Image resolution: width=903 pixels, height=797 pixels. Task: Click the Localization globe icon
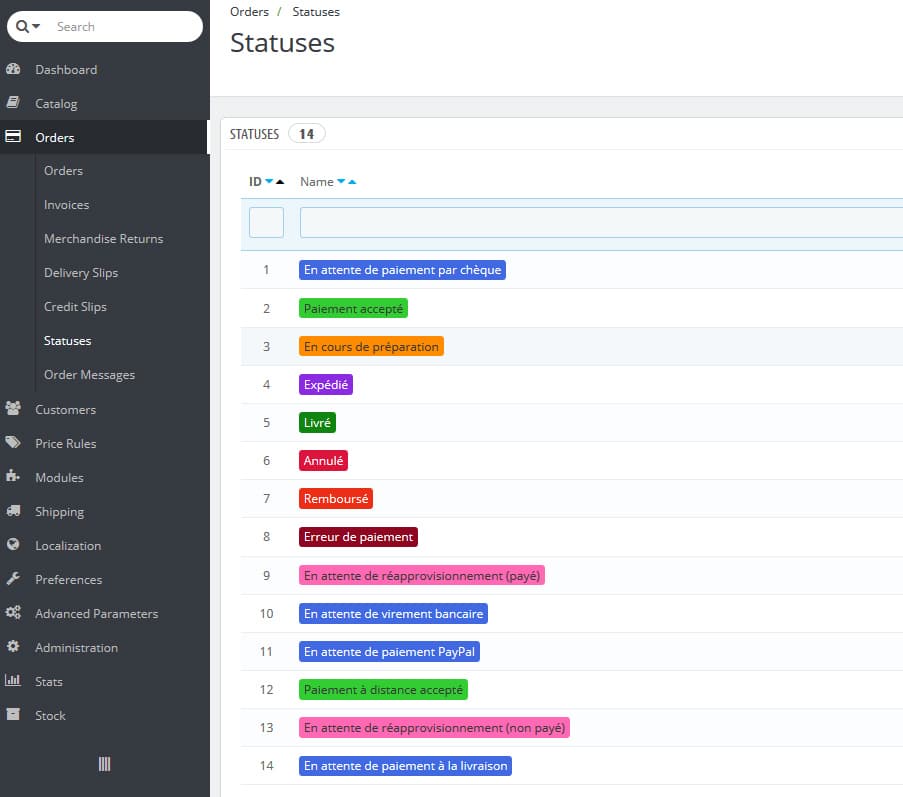[x=13, y=546]
